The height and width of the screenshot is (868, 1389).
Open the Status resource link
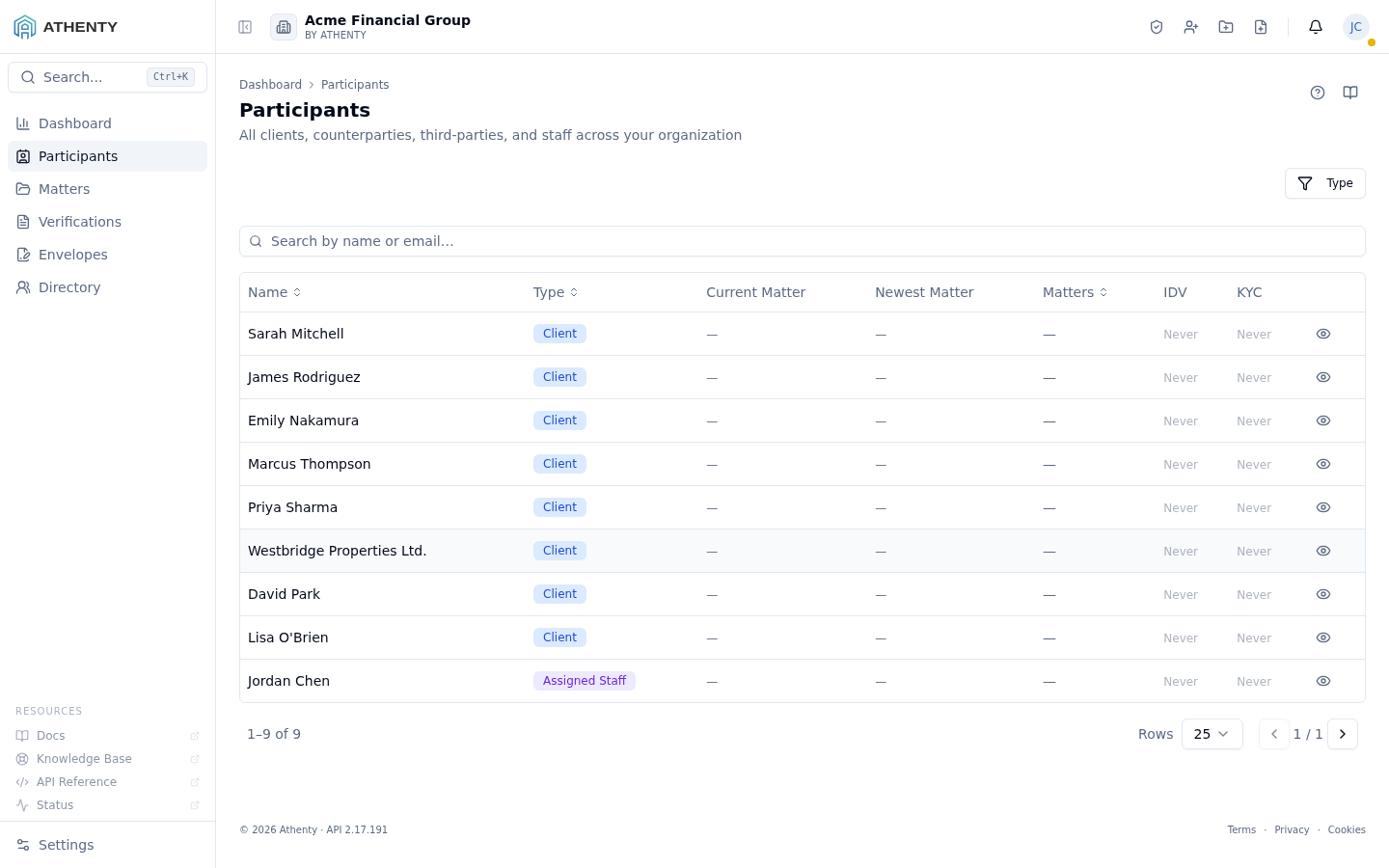107,805
